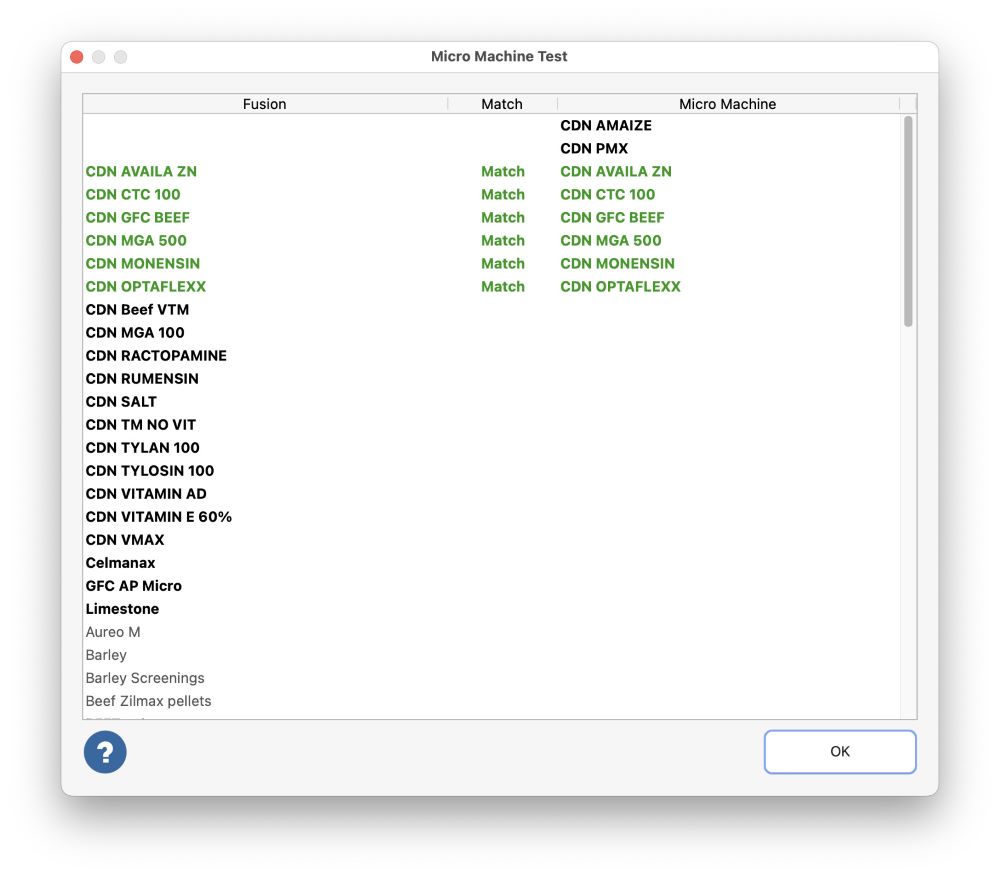Select CDN MONENSIN in the Micro Machine column
Image resolution: width=1000 pixels, height=877 pixels.
coord(617,263)
